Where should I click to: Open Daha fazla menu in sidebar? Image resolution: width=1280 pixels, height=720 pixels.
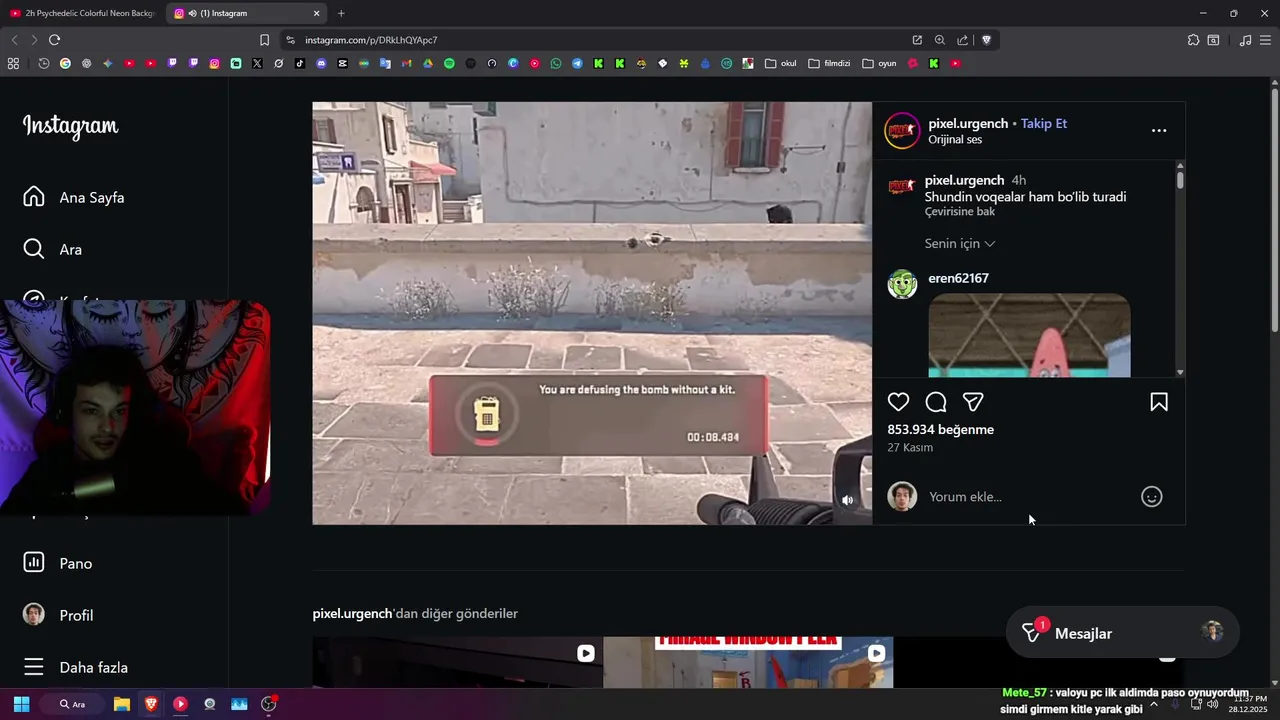pyautogui.click(x=75, y=667)
